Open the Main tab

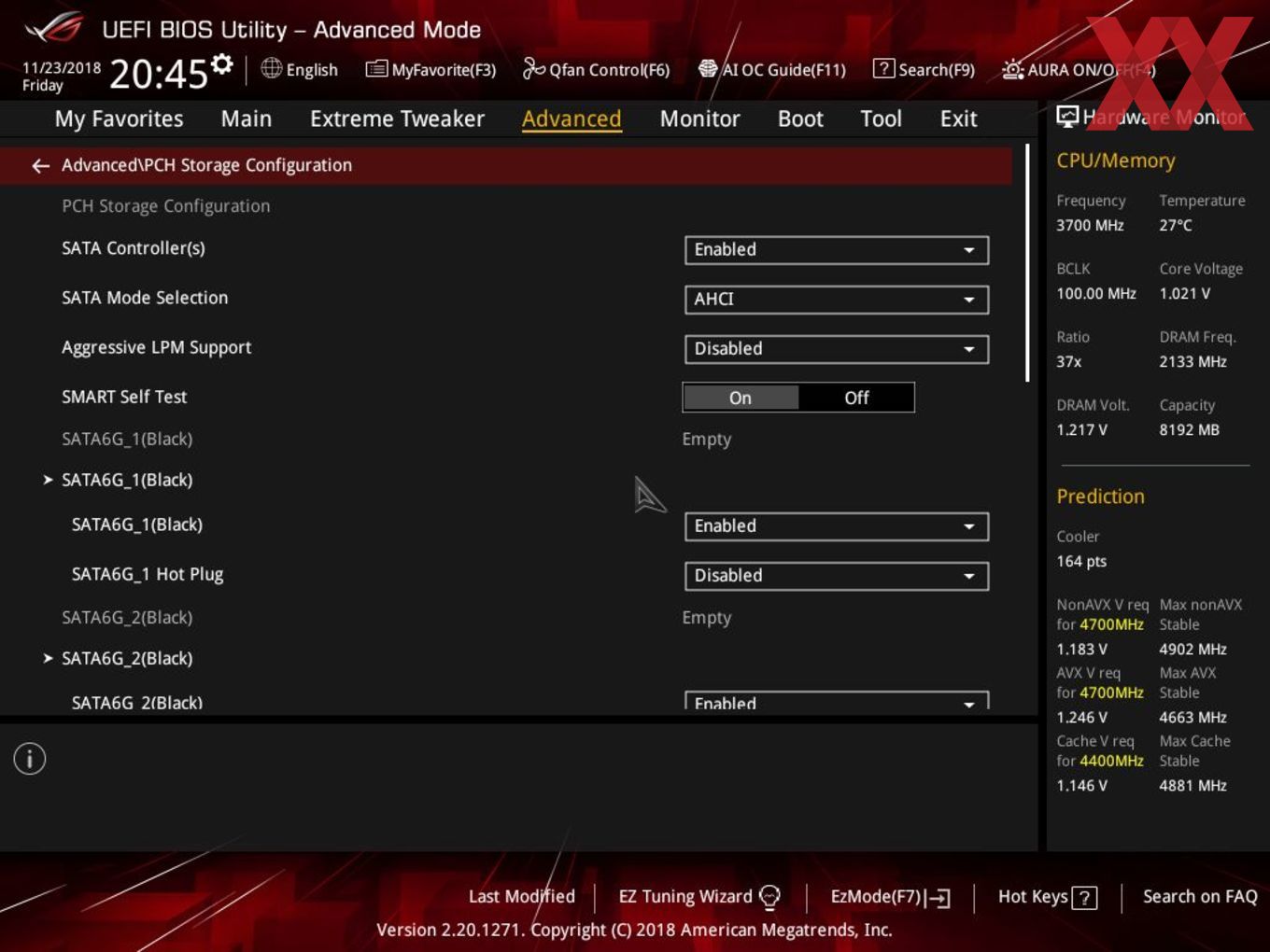click(247, 119)
